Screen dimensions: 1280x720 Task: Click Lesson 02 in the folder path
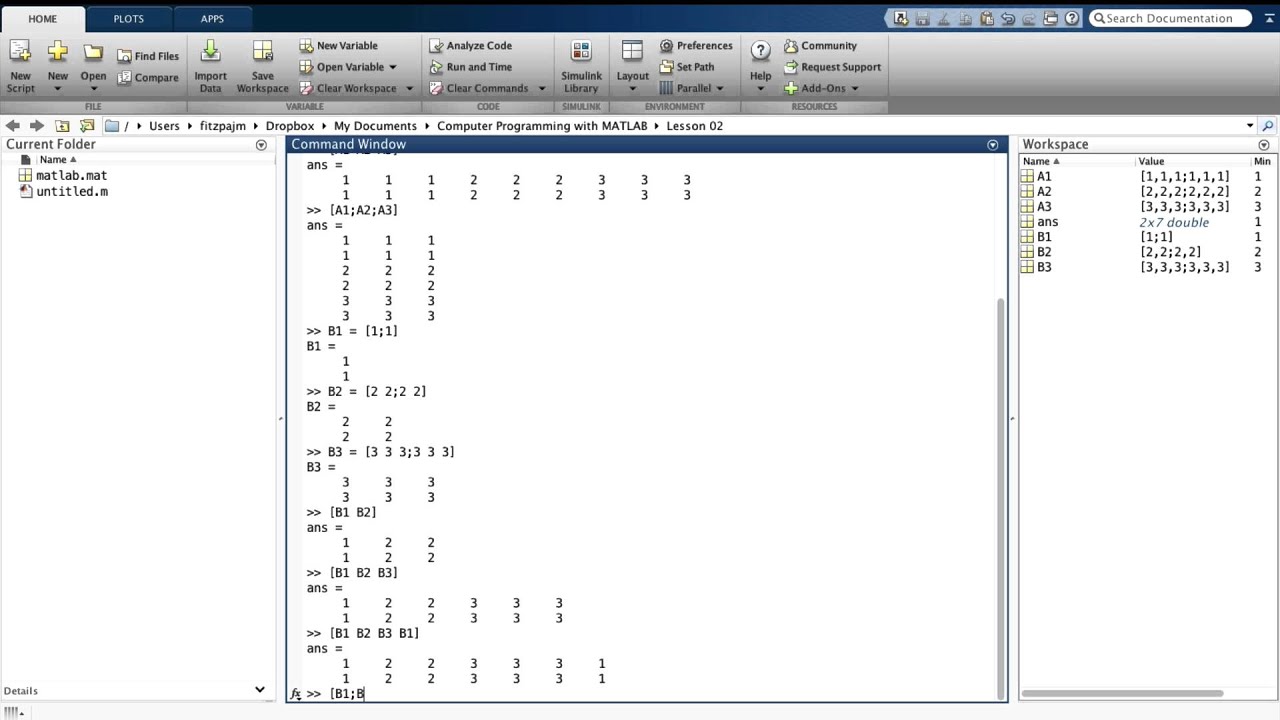[x=694, y=126]
